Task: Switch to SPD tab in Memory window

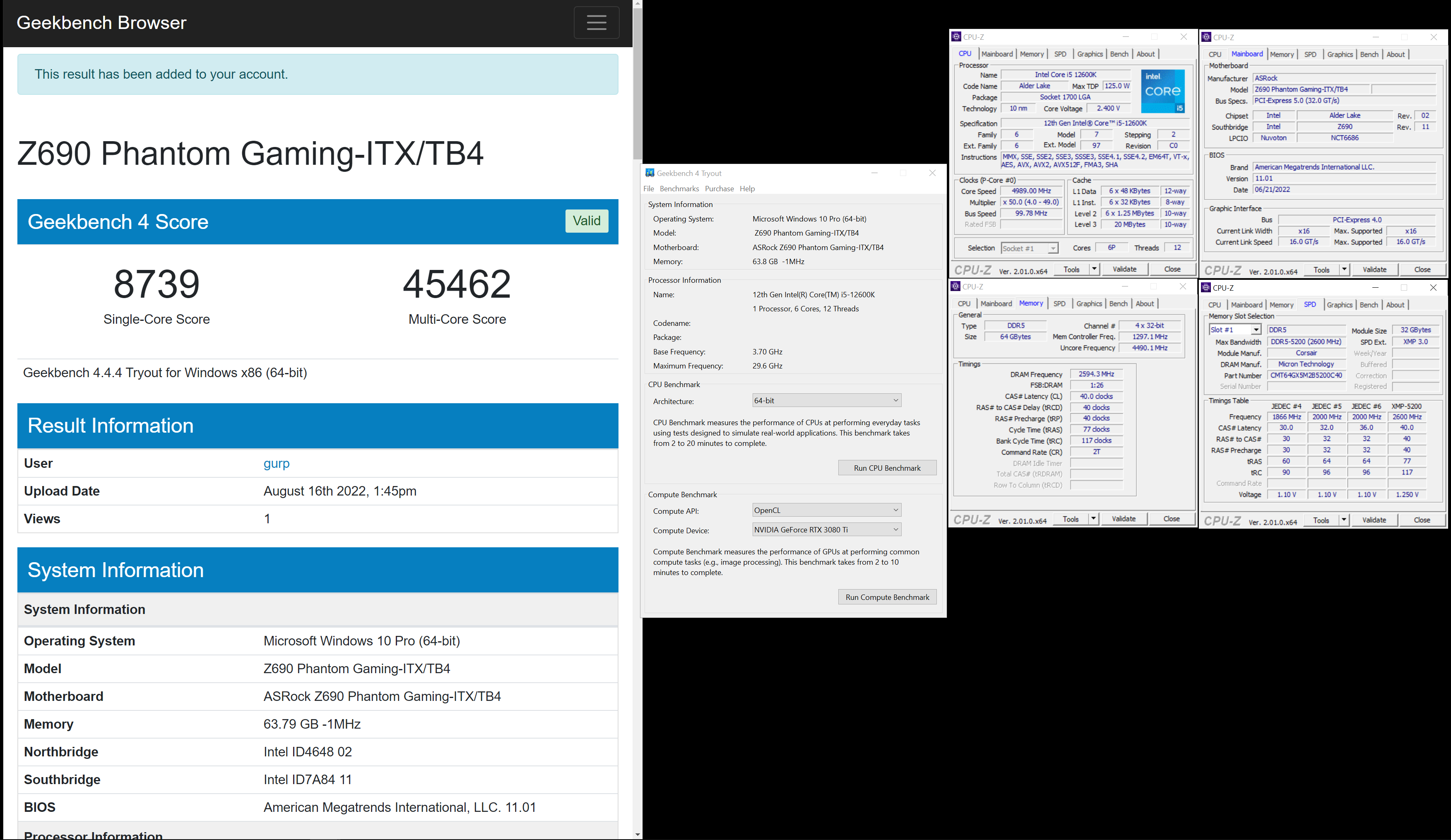Action: coord(1059,303)
